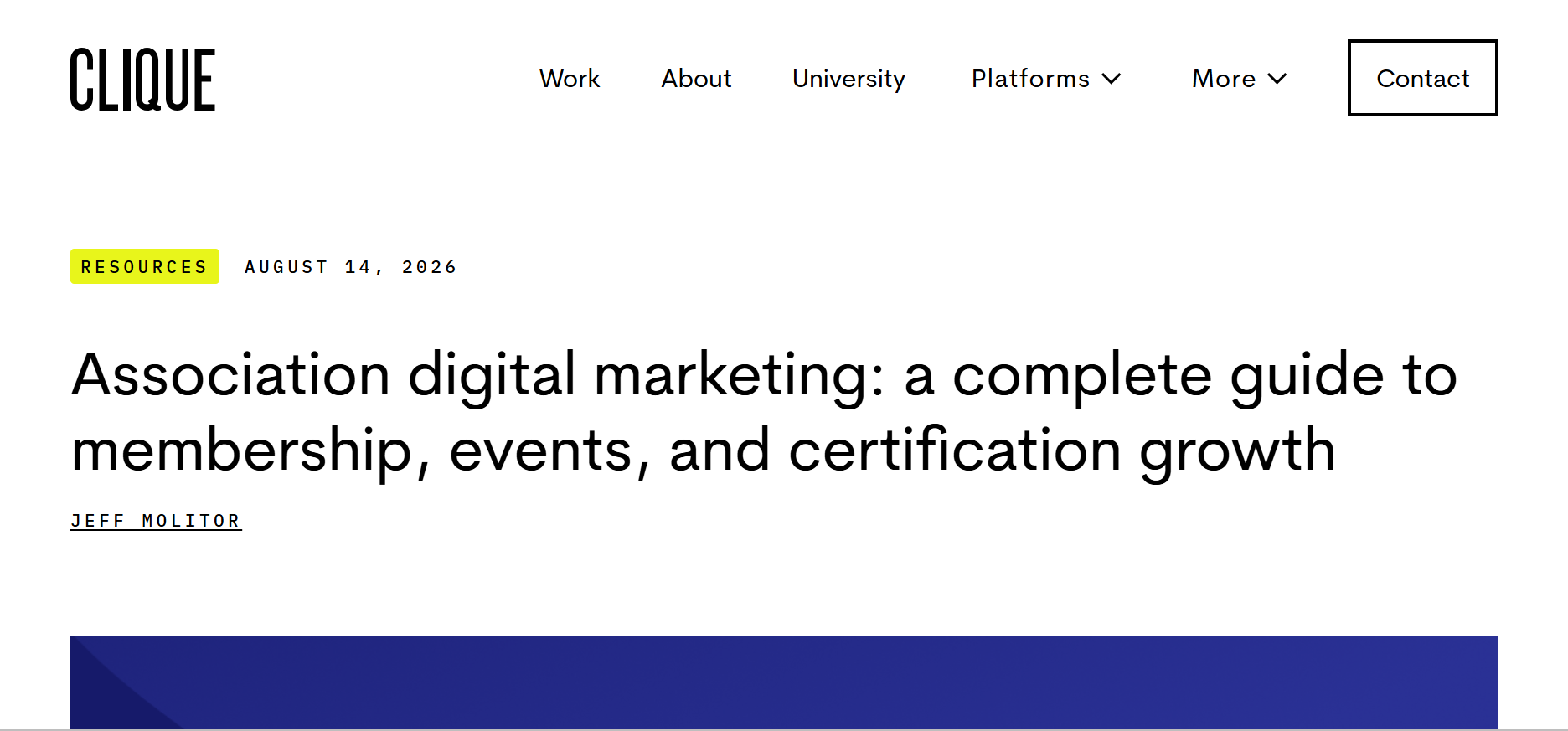This screenshot has width=1568, height=731.
Task: Click the August 14, 2026 date
Action: click(350, 267)
